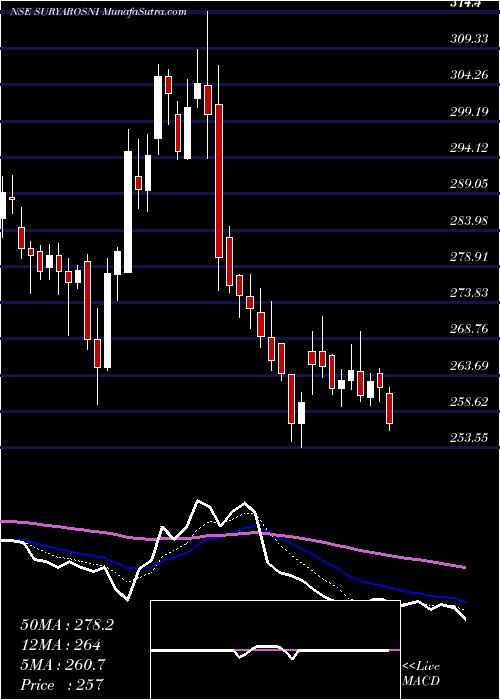Click the 304.26 price axis label

point(468,75)
